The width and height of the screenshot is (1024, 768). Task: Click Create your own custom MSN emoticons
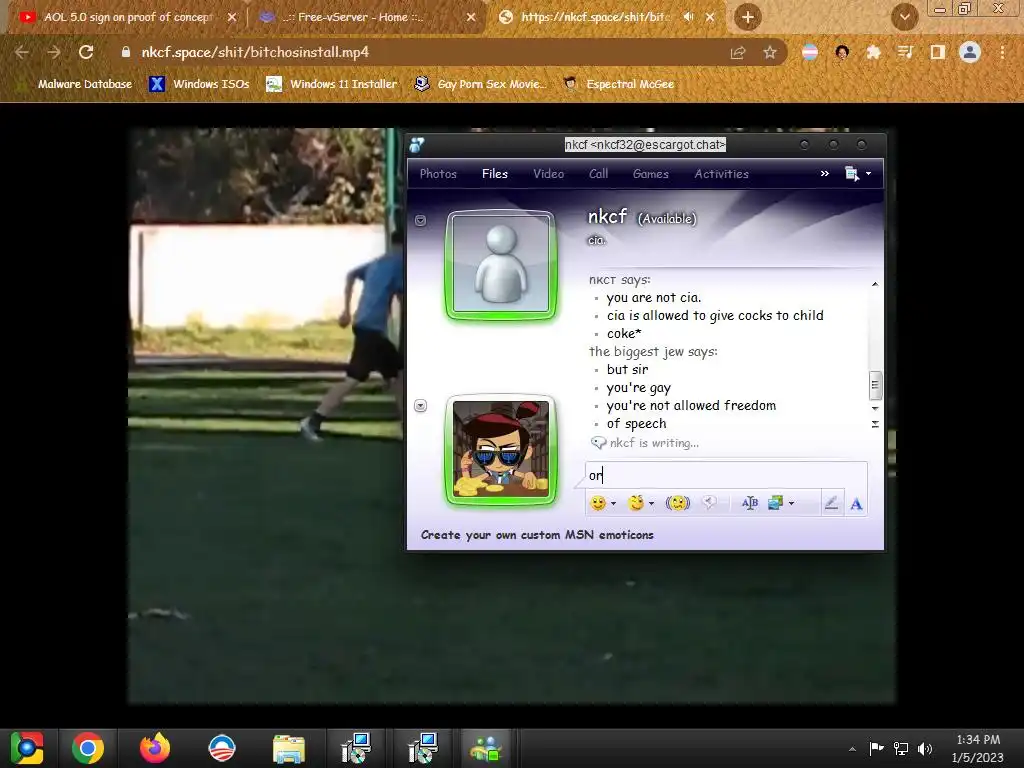click(537, 535)
